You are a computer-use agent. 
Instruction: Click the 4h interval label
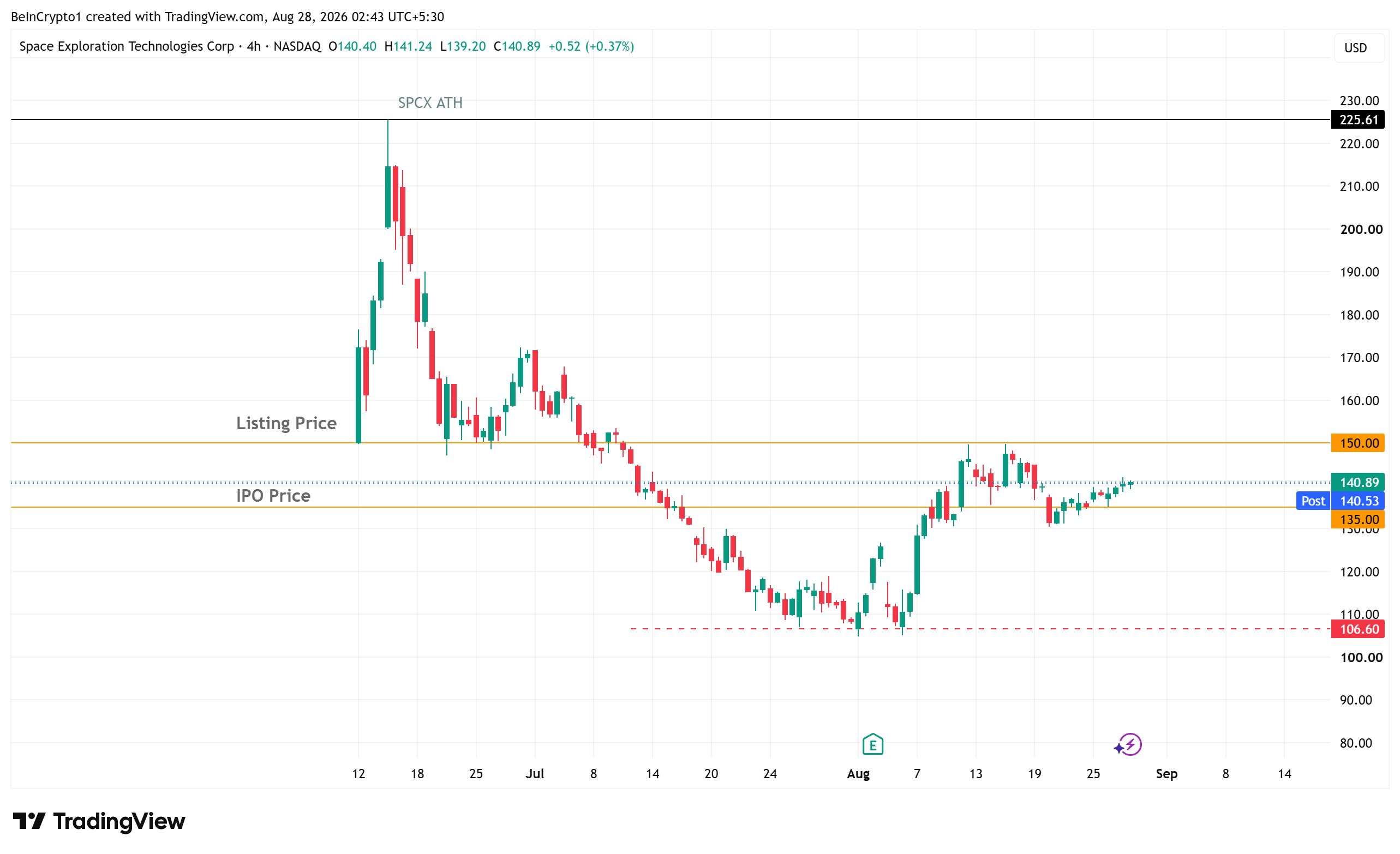pyautogui.click(x=253, y=46)
